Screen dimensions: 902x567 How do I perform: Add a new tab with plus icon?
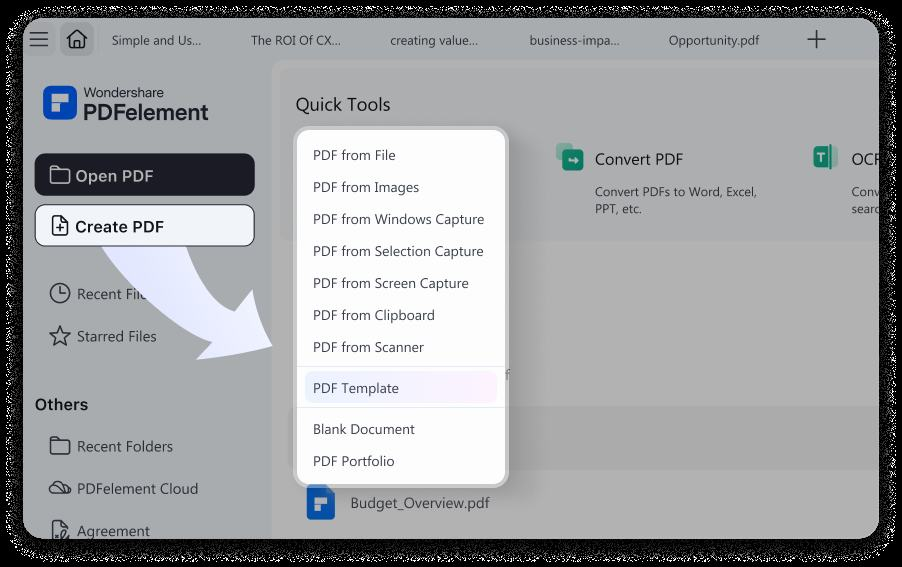816,39
